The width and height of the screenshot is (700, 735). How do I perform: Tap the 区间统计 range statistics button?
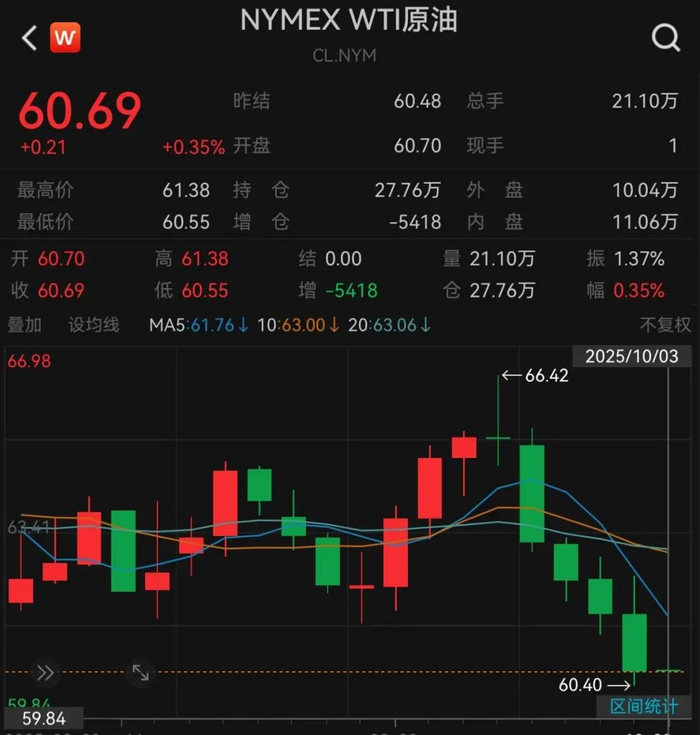tap(644, 706)
